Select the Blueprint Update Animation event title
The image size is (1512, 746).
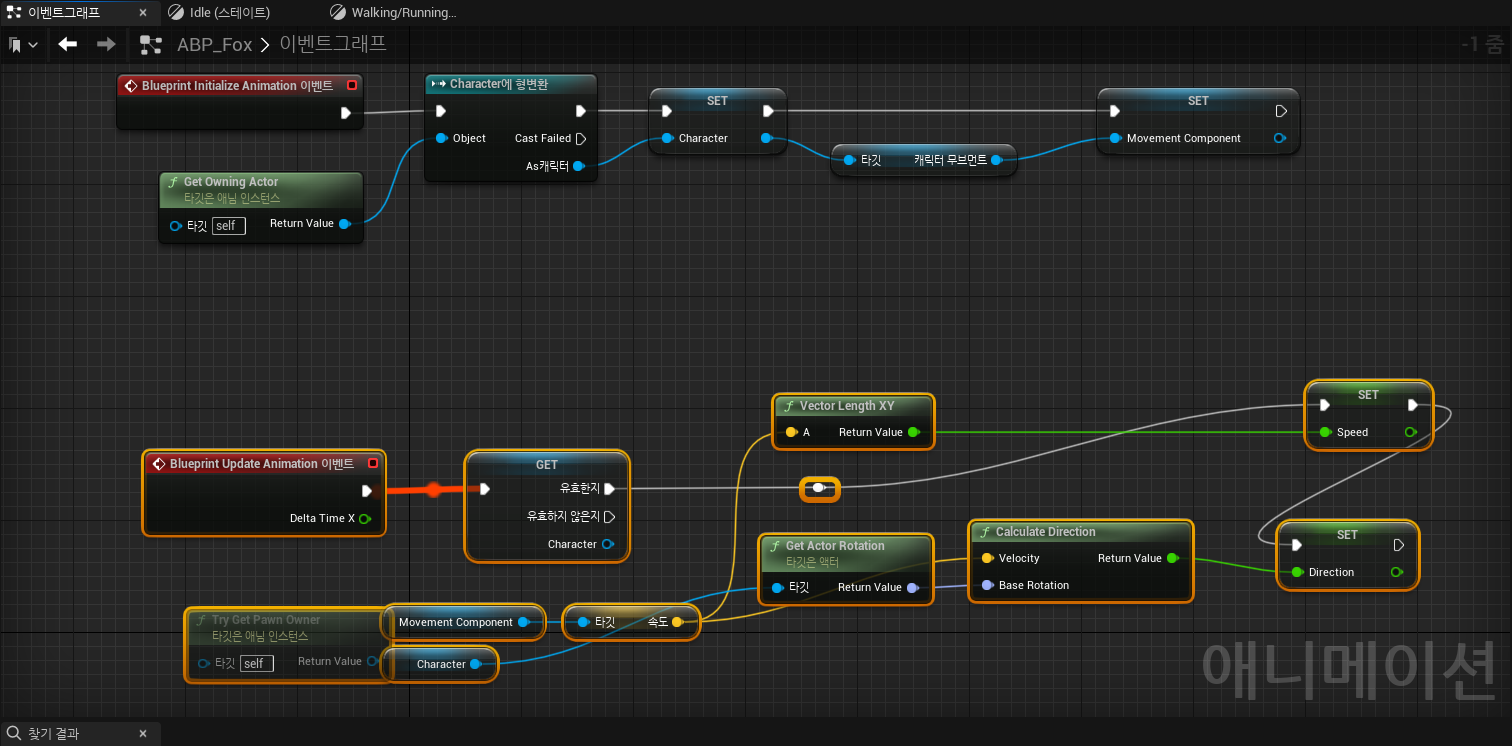[261, 464]
